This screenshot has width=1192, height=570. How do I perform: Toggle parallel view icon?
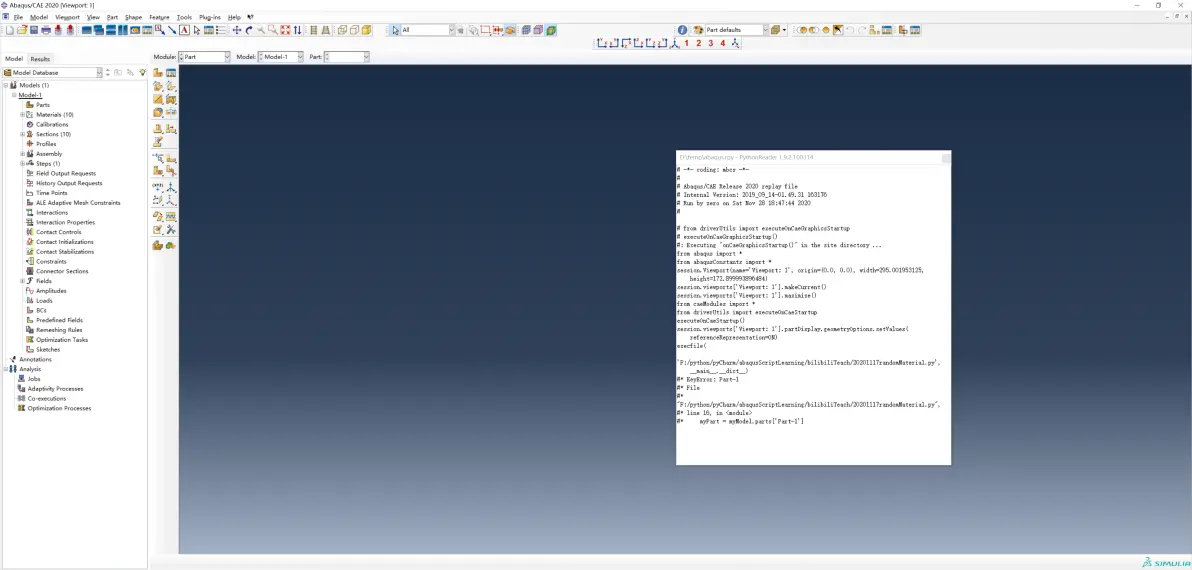[313, 30]
